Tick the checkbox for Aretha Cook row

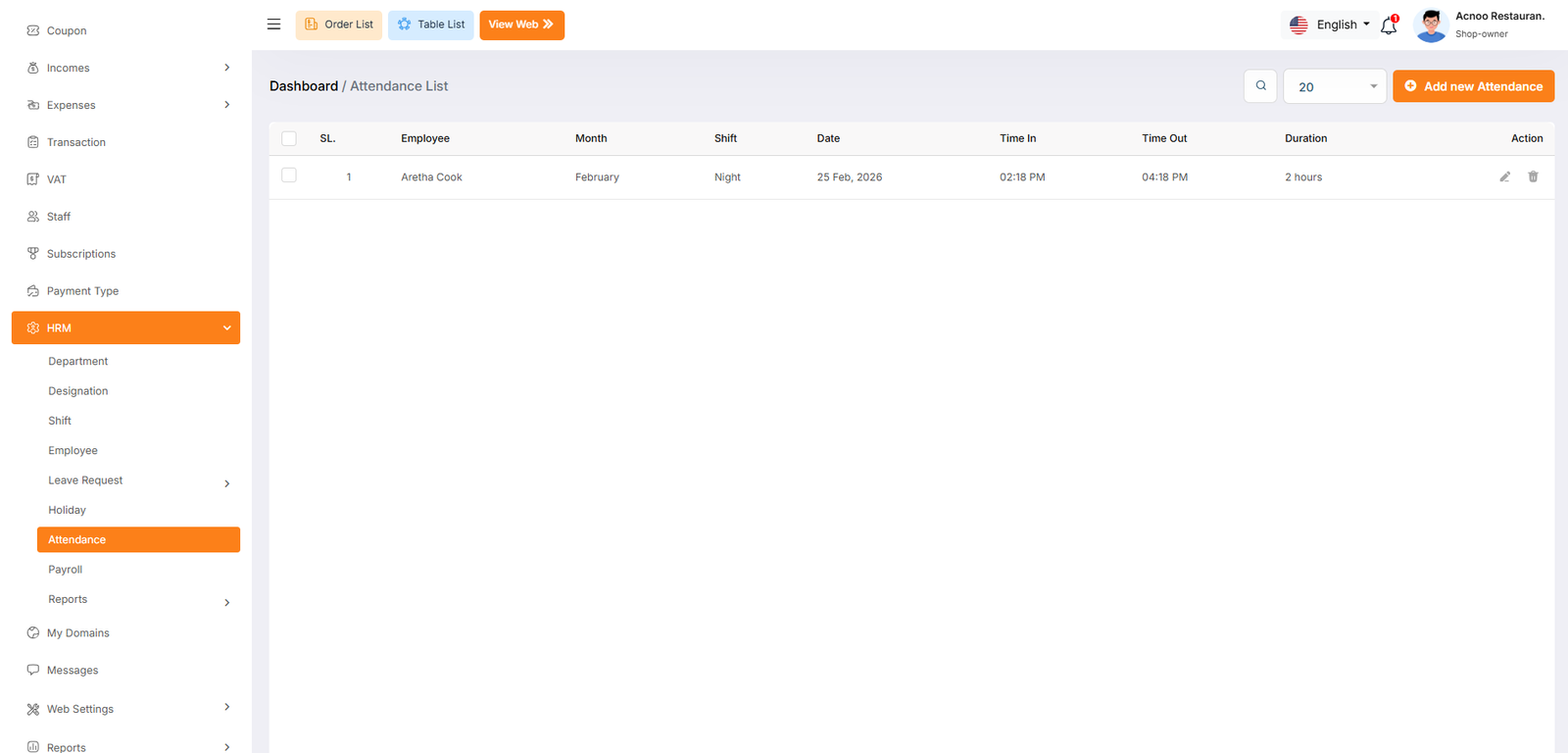(289, 176)
